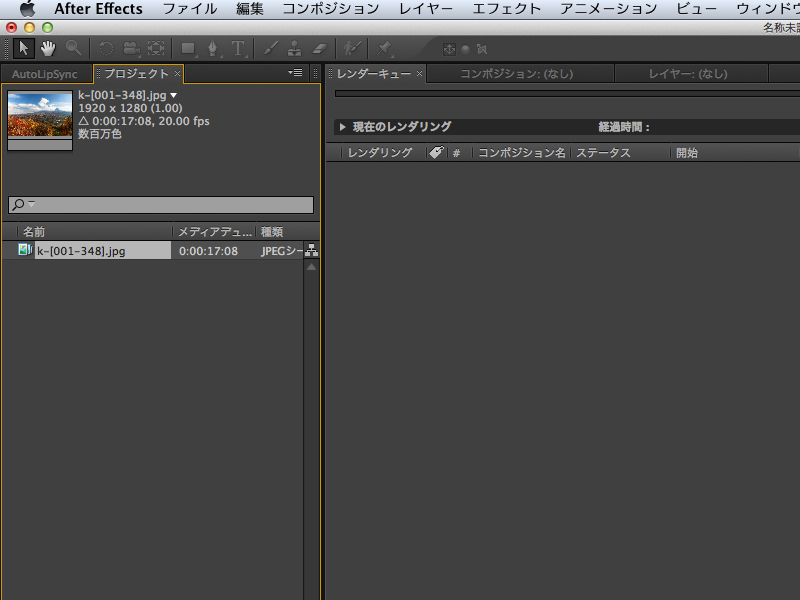Select the Rotation tool
Viewport: 800px width, 600px height.
coord(106,48)
